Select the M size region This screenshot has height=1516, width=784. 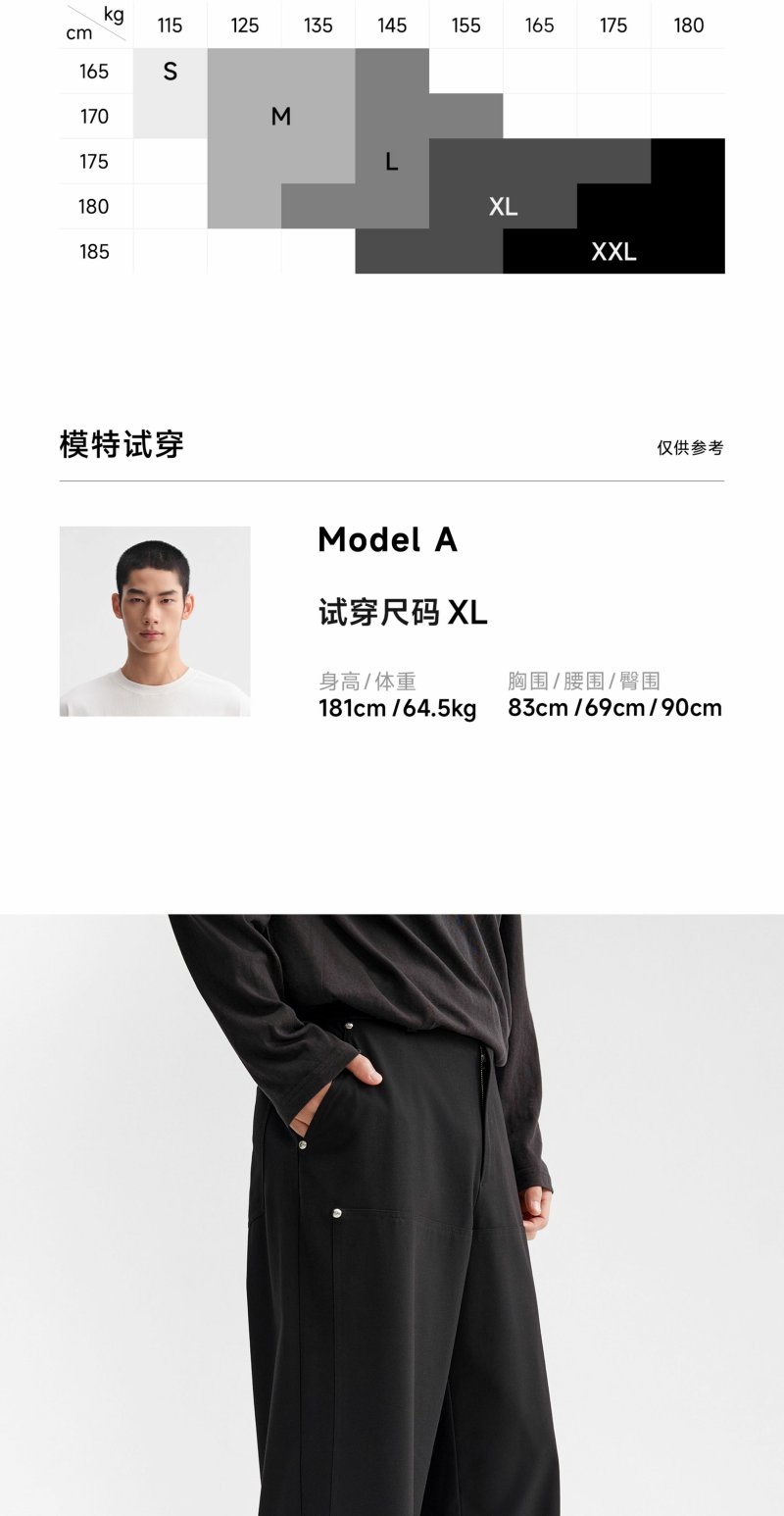click(281, 116)
